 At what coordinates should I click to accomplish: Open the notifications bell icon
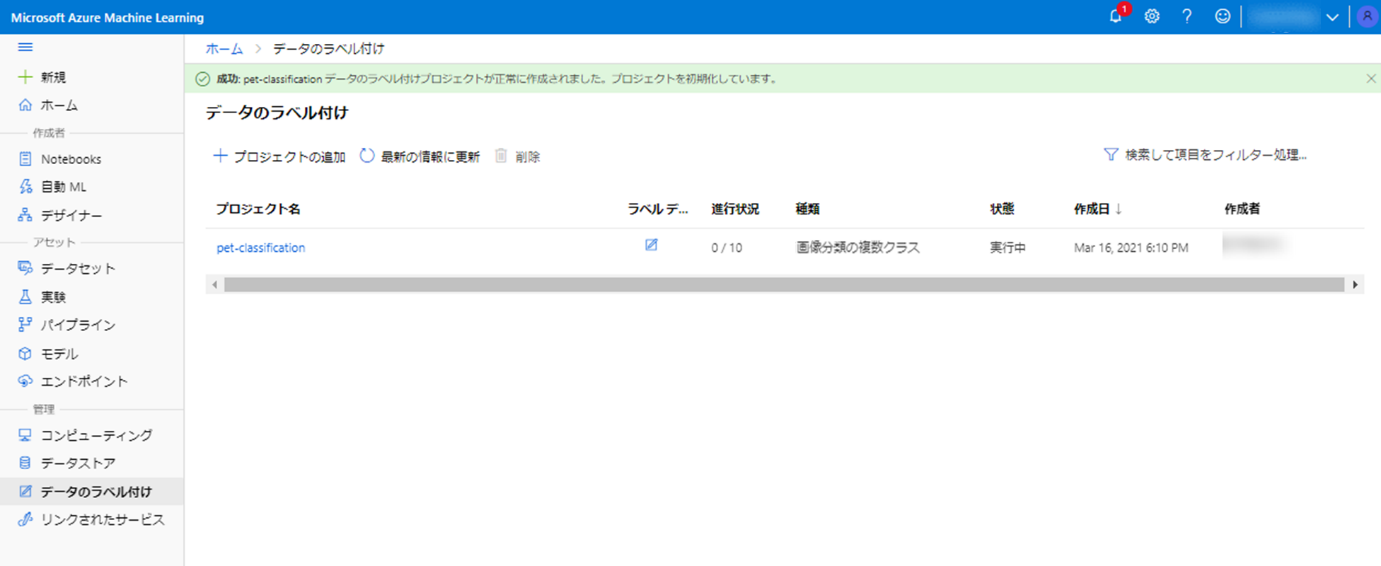[x=1116, y=16]
